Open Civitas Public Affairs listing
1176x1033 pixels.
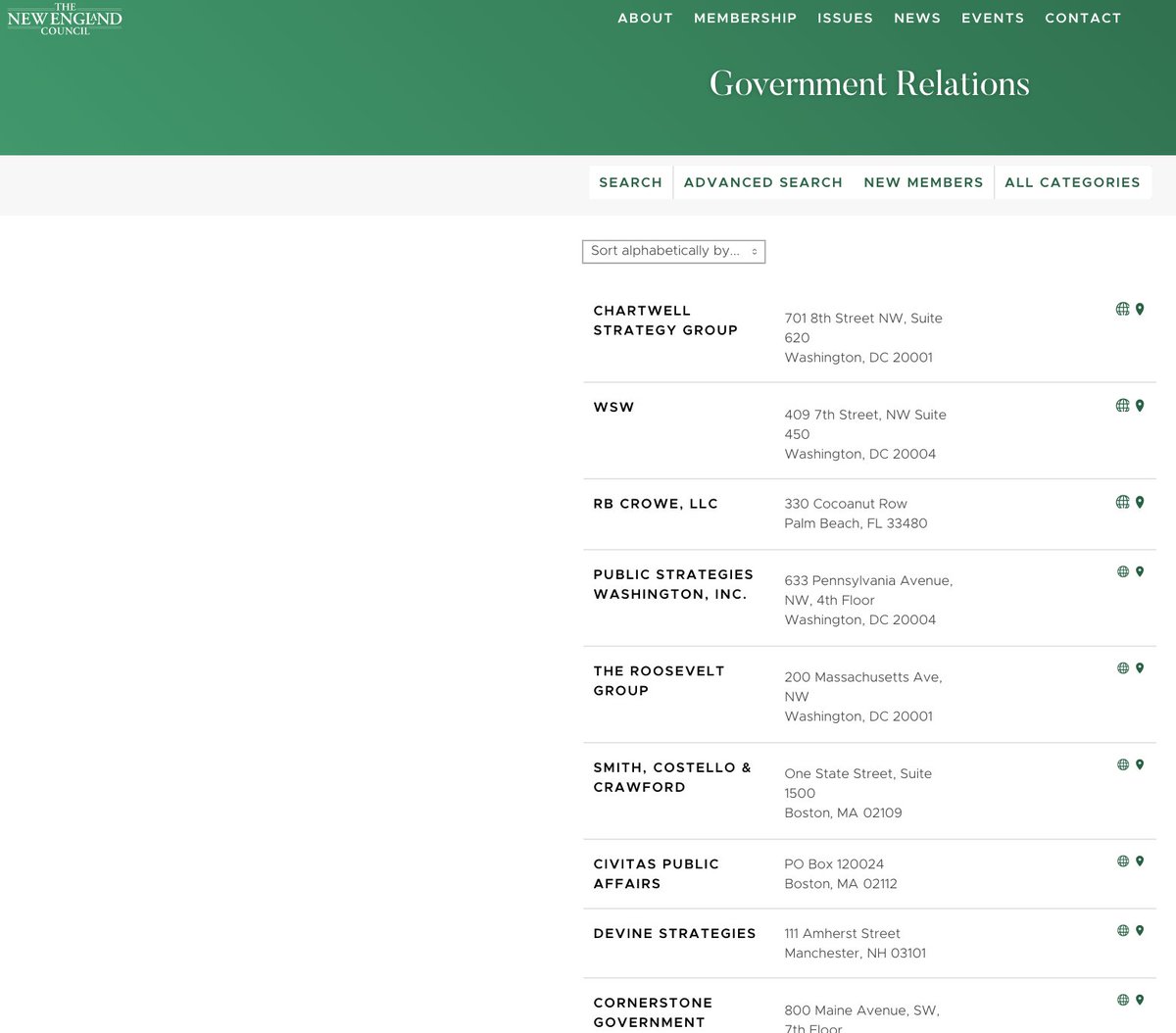coord(656,873)
